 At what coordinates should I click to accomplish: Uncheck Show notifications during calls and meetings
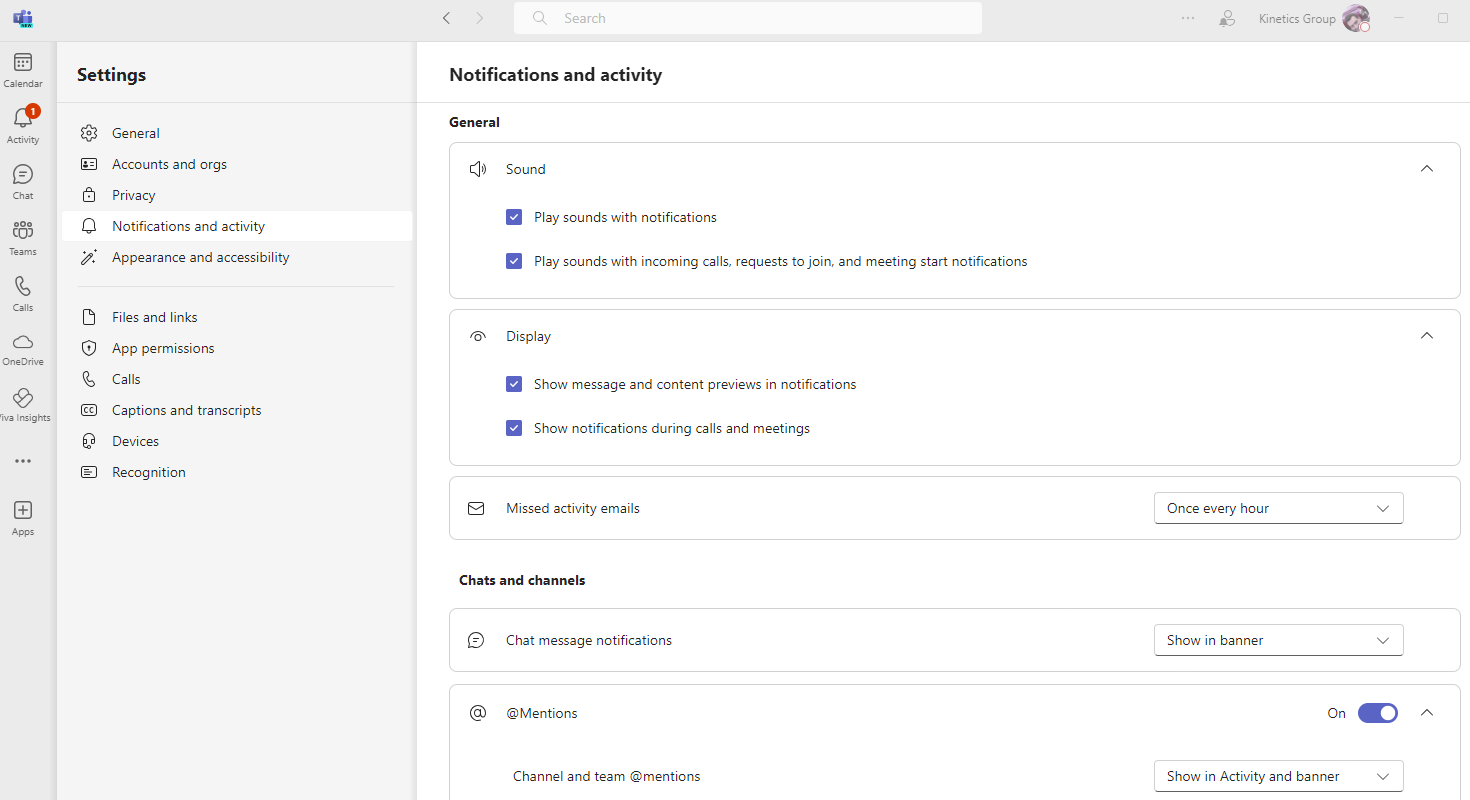514,428
